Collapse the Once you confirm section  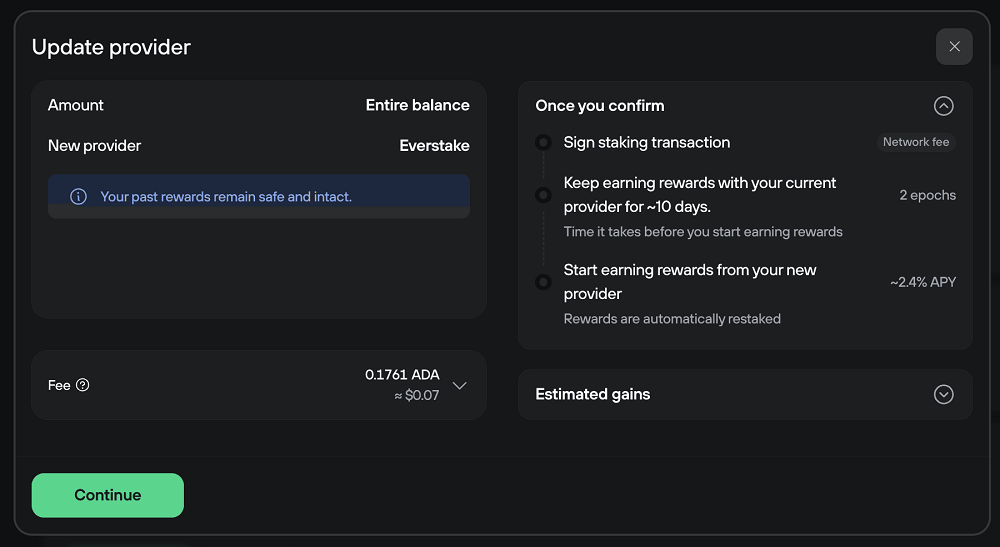[944, 106]
